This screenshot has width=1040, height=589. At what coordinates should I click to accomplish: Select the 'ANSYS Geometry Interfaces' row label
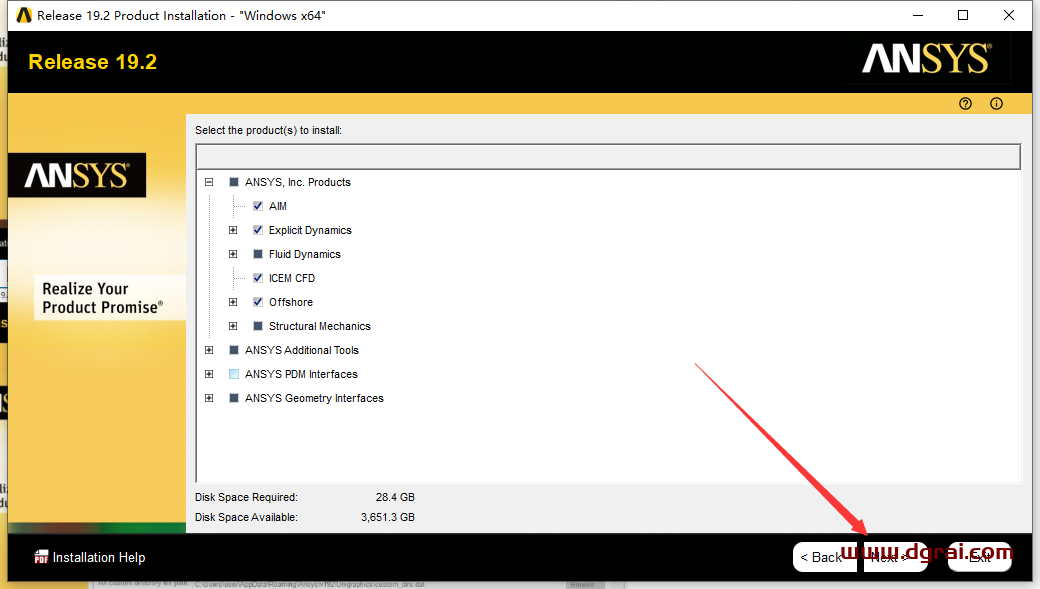click(x=314, y=398)
